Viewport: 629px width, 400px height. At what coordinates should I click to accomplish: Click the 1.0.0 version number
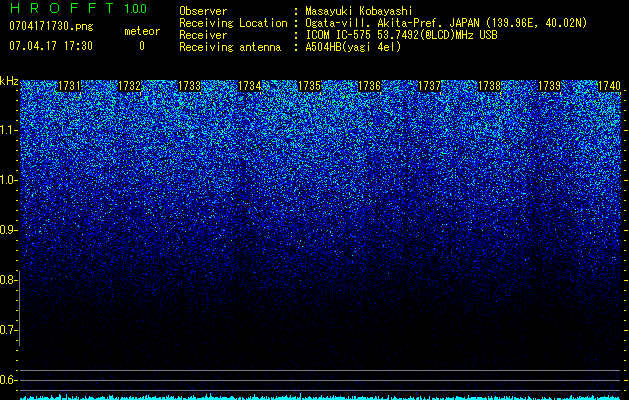(x=135, y=9)
